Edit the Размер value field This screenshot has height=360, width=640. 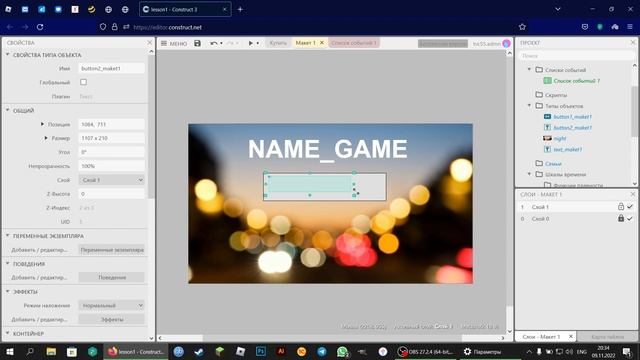[x=111, y=138]
